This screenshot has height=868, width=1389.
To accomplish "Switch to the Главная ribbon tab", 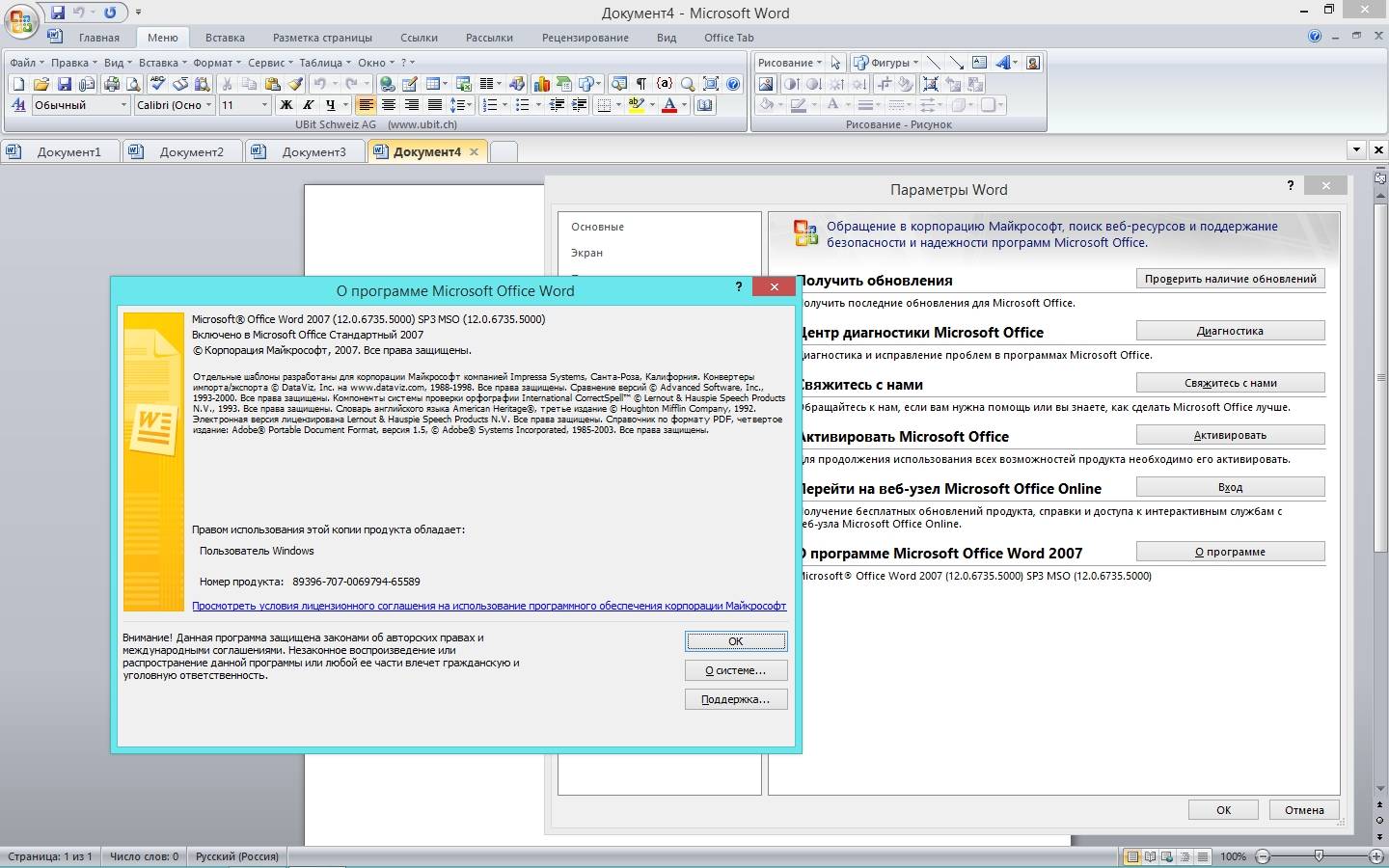I will [99, 38].
